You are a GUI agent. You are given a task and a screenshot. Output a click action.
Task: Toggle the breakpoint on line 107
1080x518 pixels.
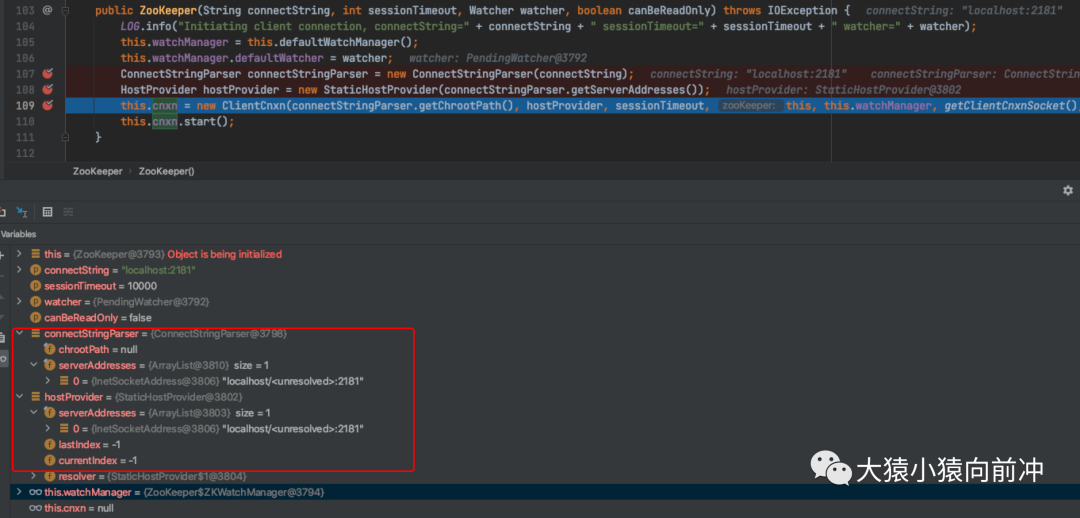coord(48,74)
